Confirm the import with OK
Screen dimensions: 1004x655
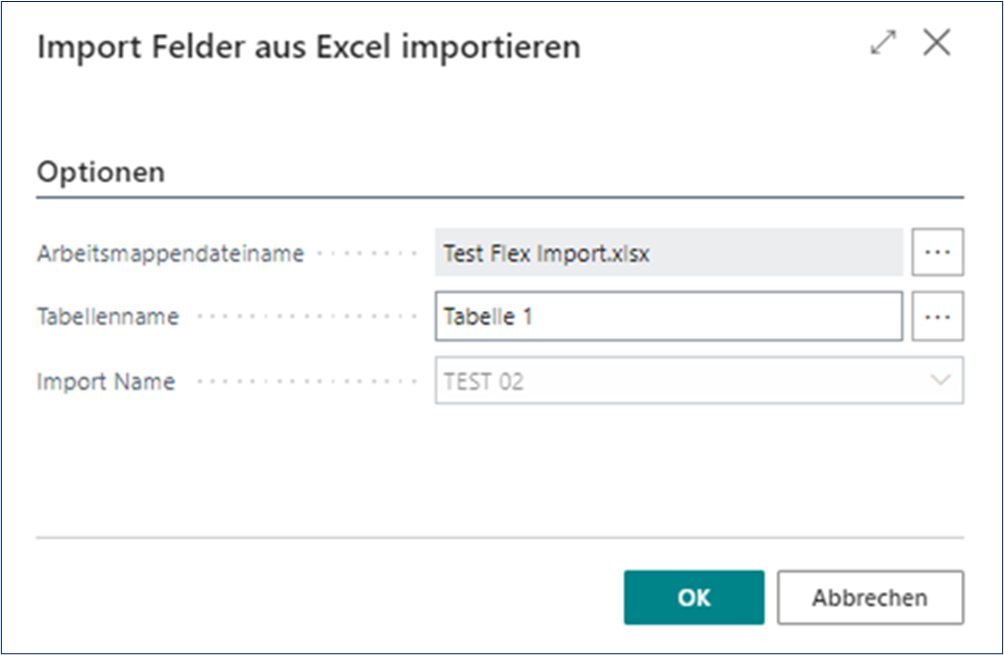point(693,597)
